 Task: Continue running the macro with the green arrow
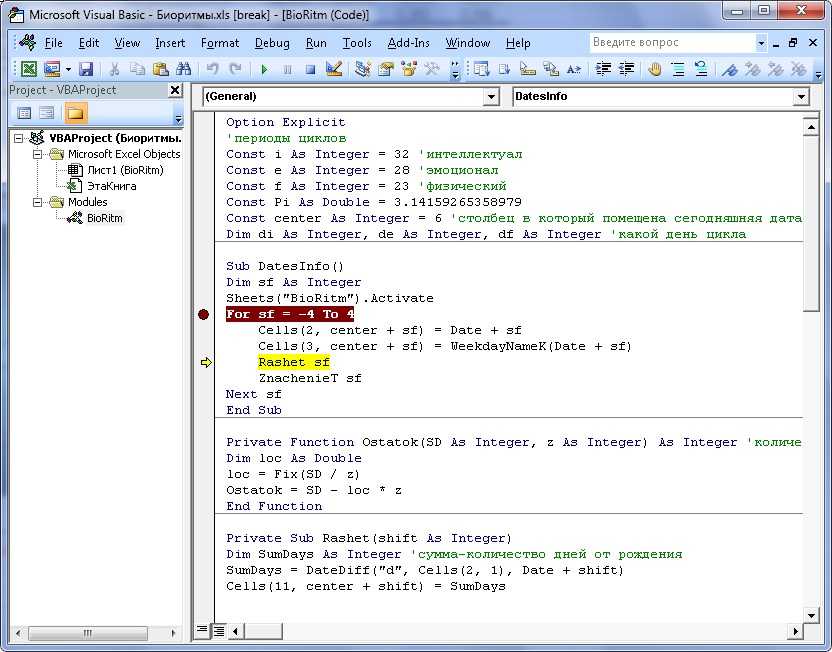click(264, 69)
